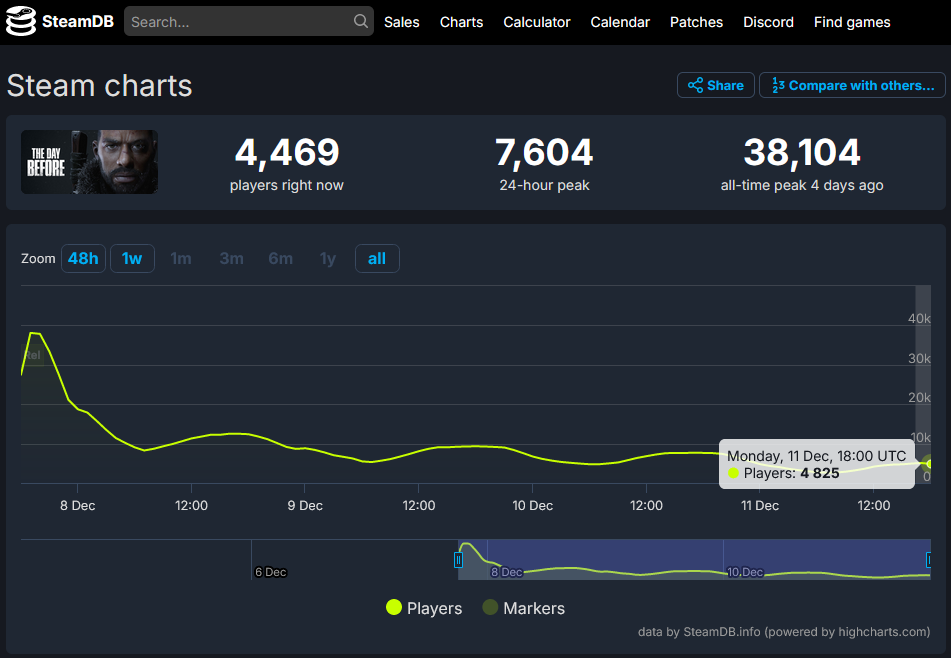The height and width of the screenshot is (658, 951).
Task: Open the Sales menu item
Action: click(x=402, y=22)
